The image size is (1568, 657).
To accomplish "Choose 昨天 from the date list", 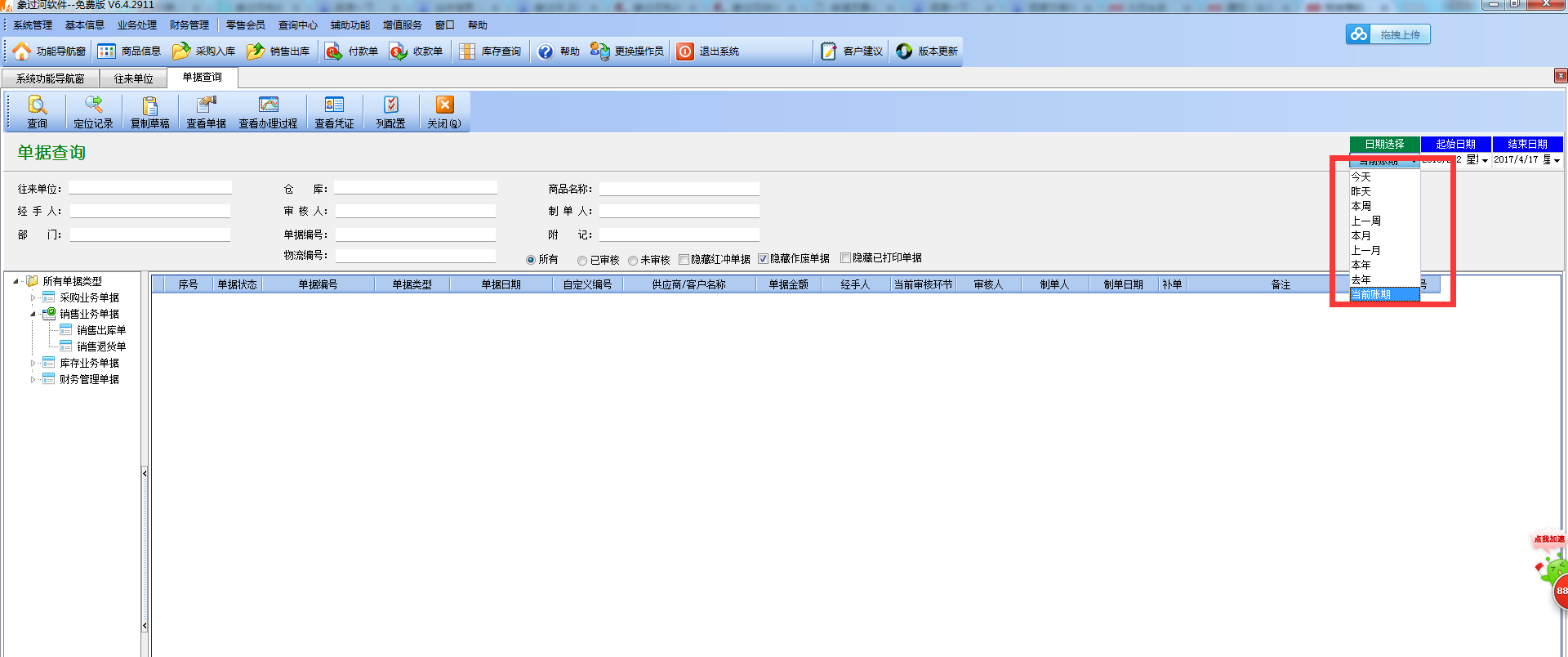I will tap(1384, 191).
